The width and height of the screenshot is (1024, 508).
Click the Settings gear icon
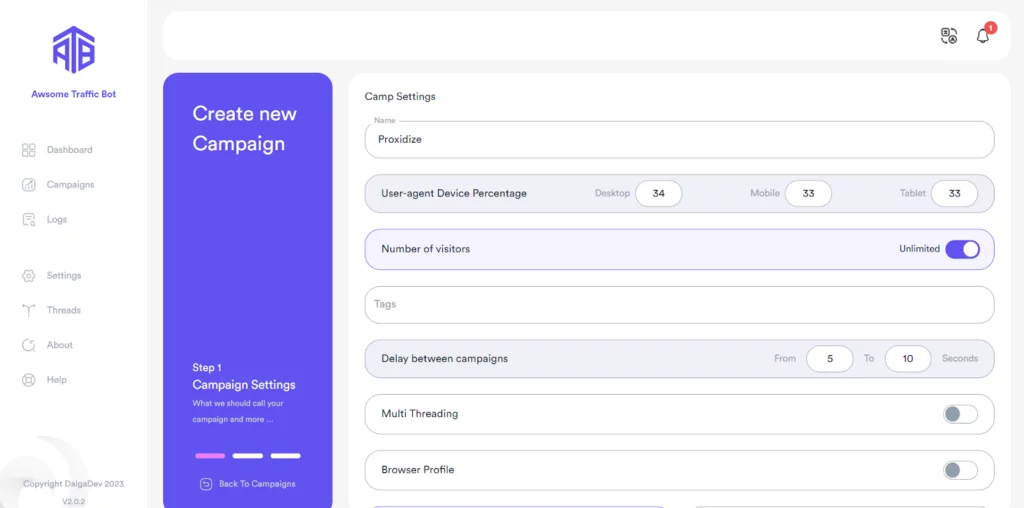[x=29, y=276]
